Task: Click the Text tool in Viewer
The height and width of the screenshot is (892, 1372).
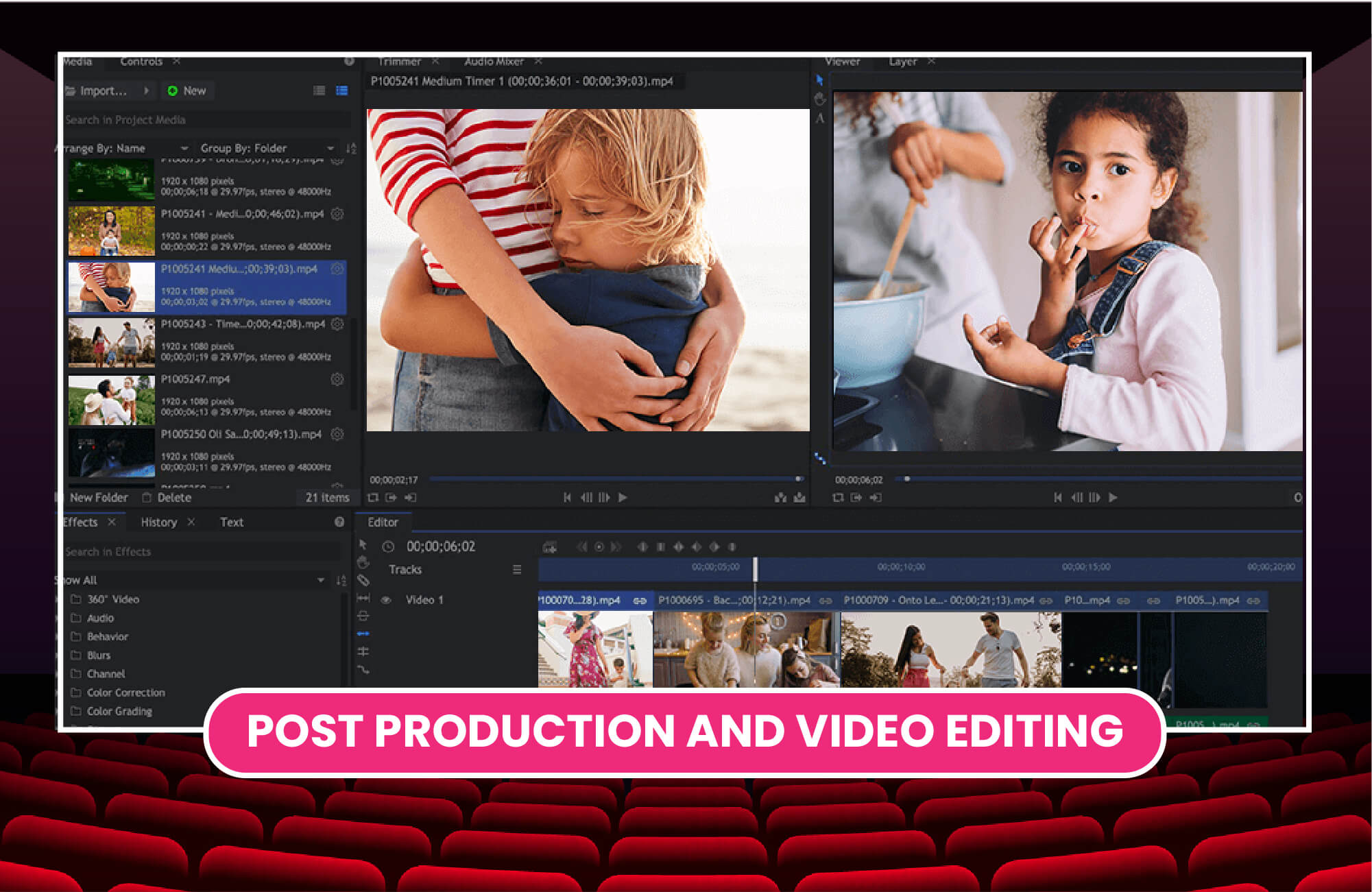Action: [819, 118]
